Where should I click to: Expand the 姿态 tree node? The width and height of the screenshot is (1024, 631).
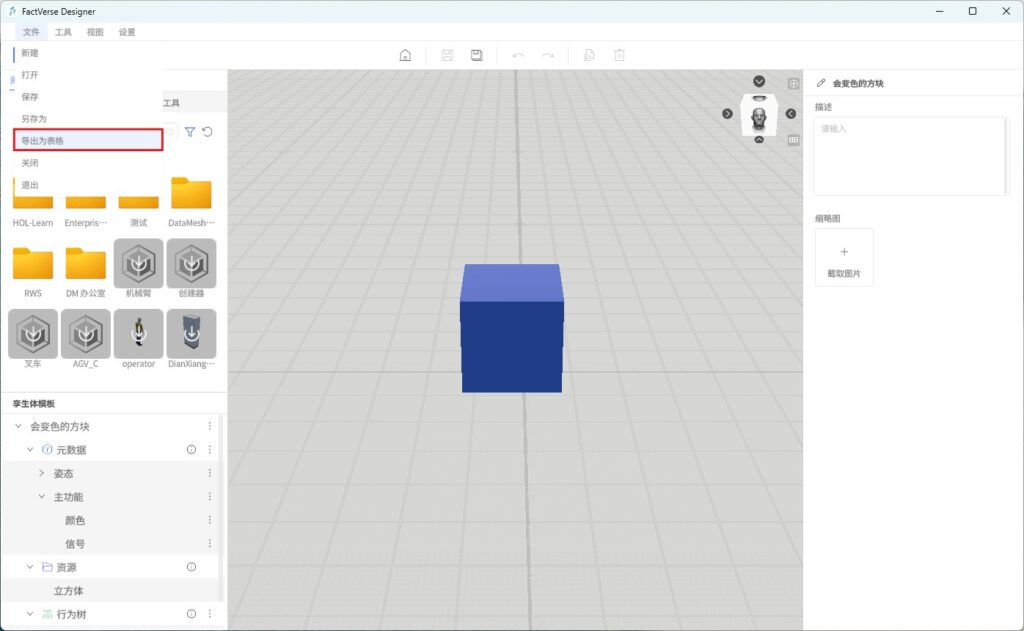coord(42,473)
